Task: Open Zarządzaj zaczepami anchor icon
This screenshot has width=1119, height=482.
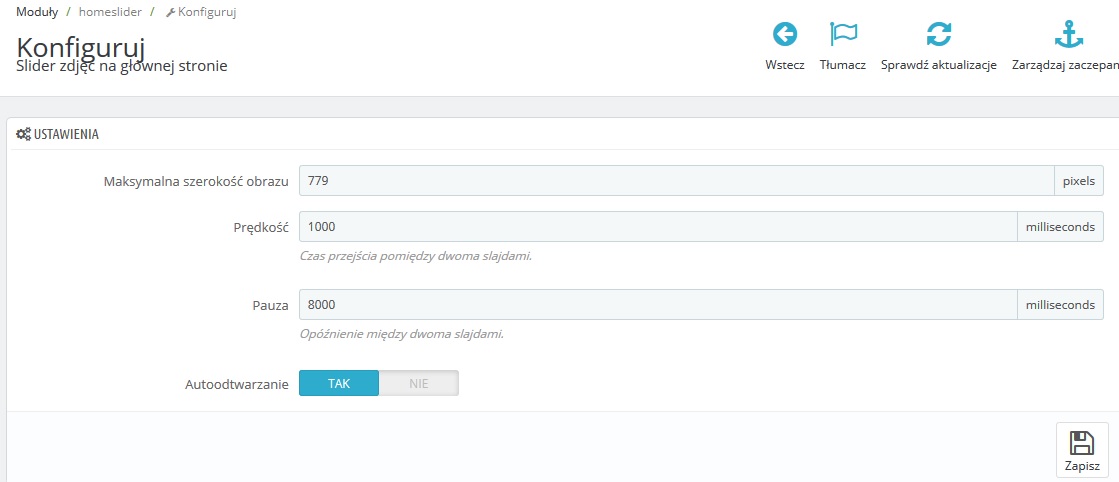Action: coord(1068,34)
